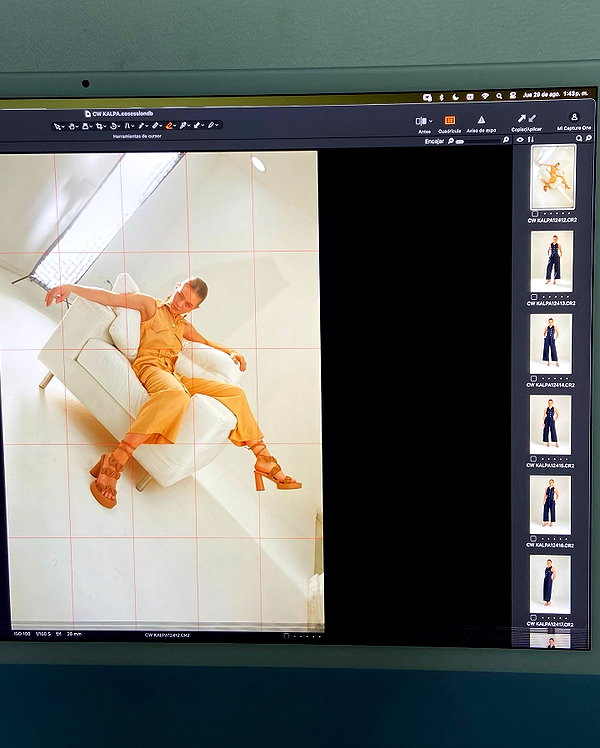Click the menu bar date and time
600x748 pixels.
coord(555,94)
